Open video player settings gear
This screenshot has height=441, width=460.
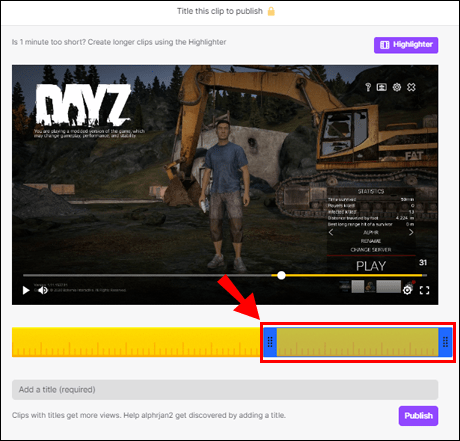(407, 290)
